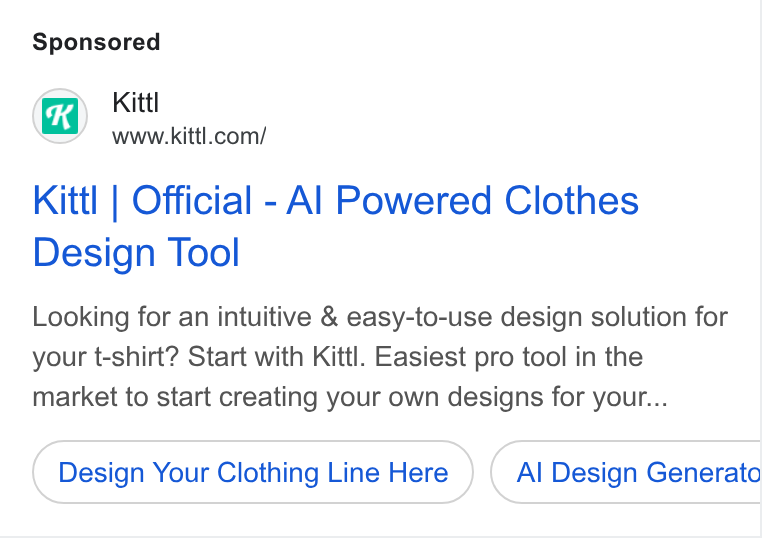This screenshot has width=762, height=538.
Task: Click the word Official in the ad title
Action: 192,200
